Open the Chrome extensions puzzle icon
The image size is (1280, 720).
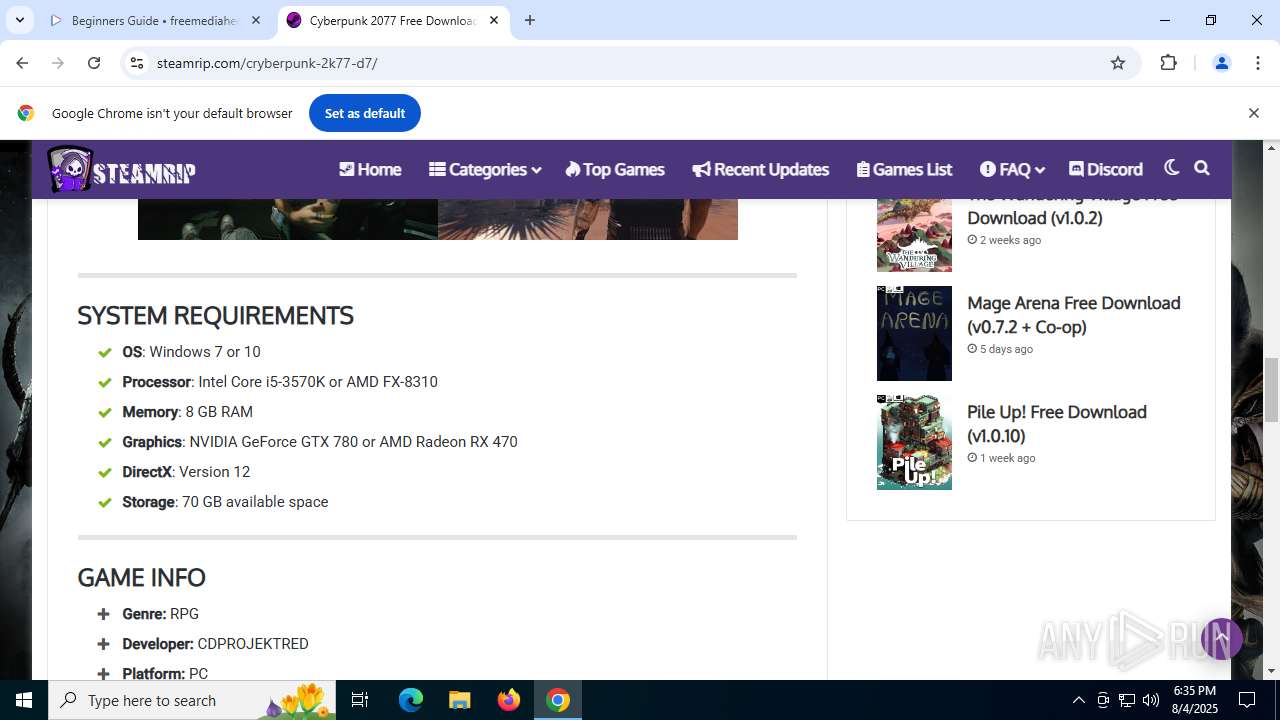pyautogui.click(x=1168, y=63)
